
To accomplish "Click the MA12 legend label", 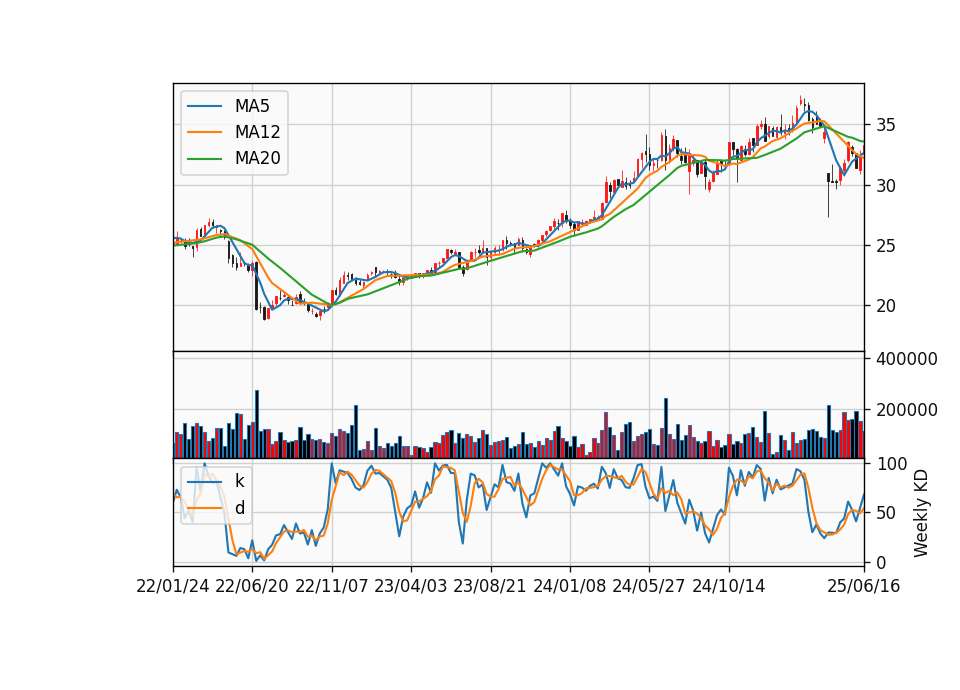I will [257, 132].
